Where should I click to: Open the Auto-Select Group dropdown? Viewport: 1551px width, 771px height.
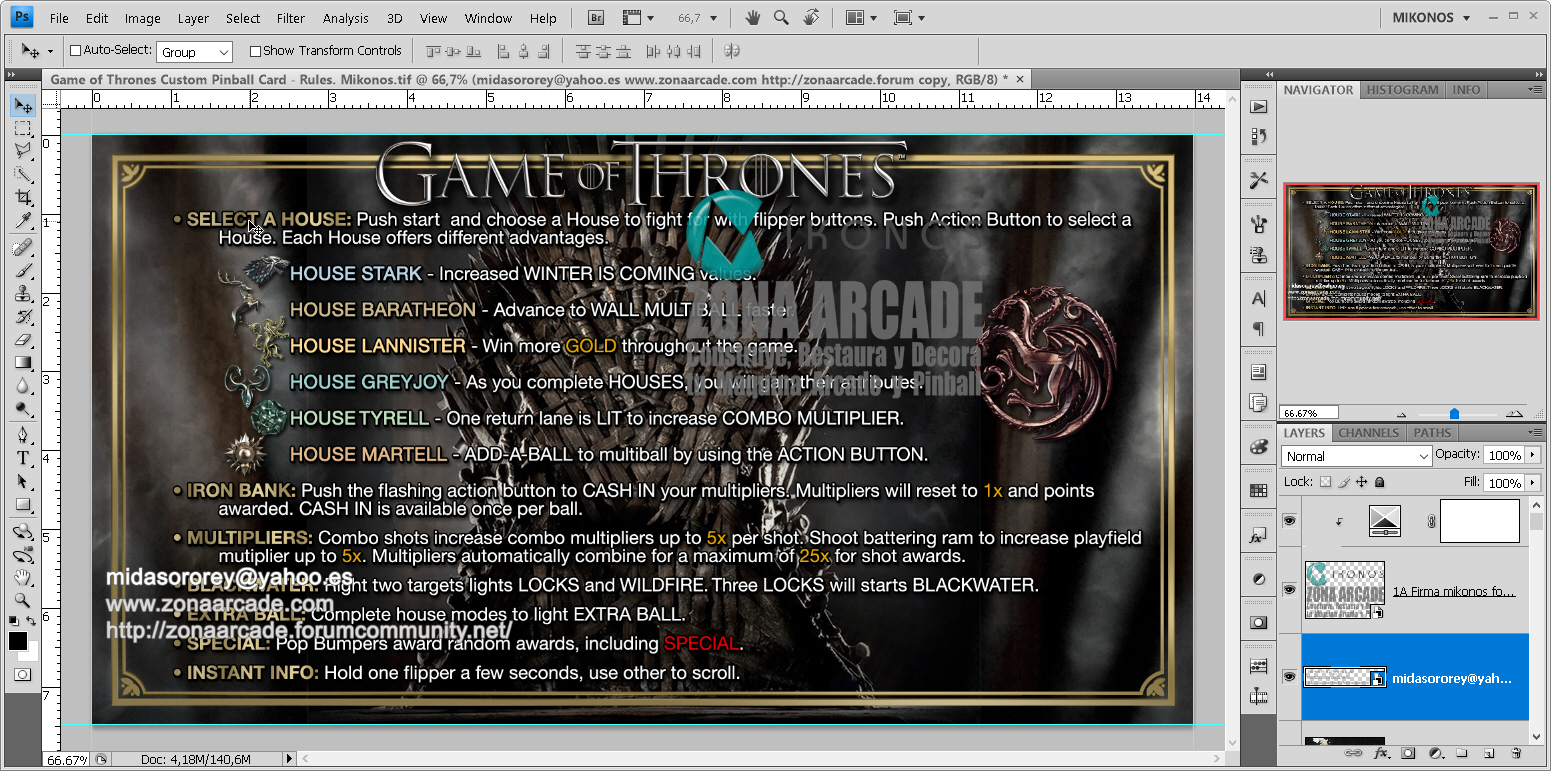tap(195, 52)
